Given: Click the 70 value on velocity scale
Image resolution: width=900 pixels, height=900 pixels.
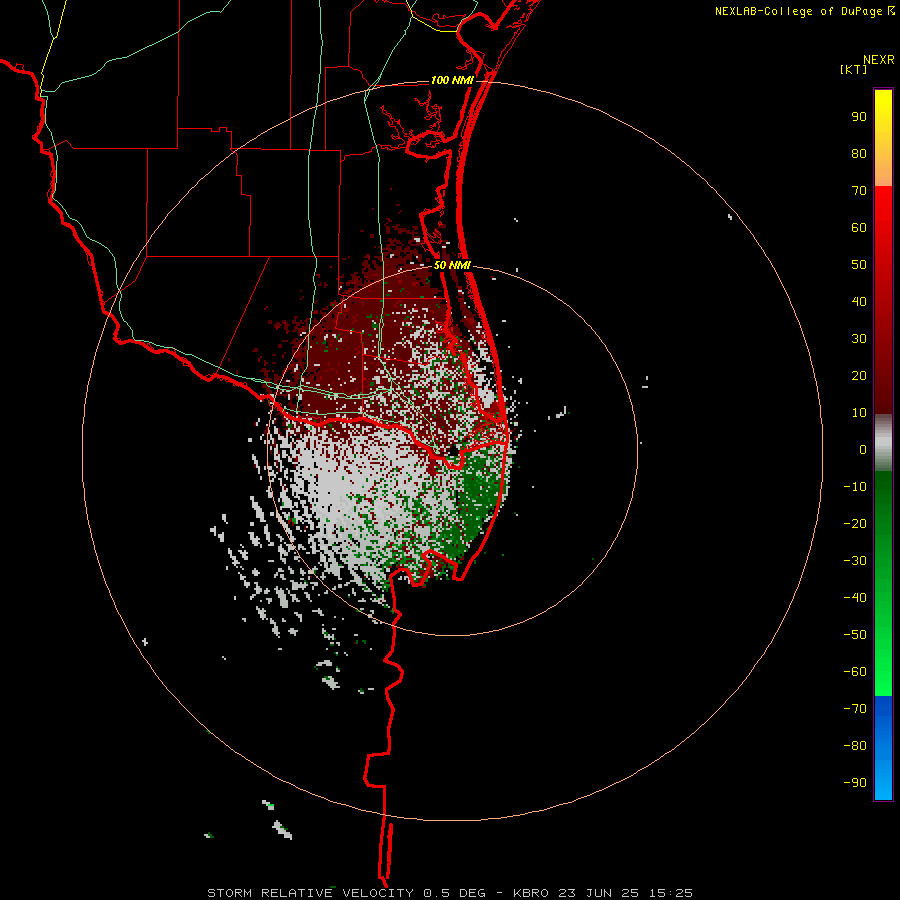Looking at the screenshot, I should [859, 191].
